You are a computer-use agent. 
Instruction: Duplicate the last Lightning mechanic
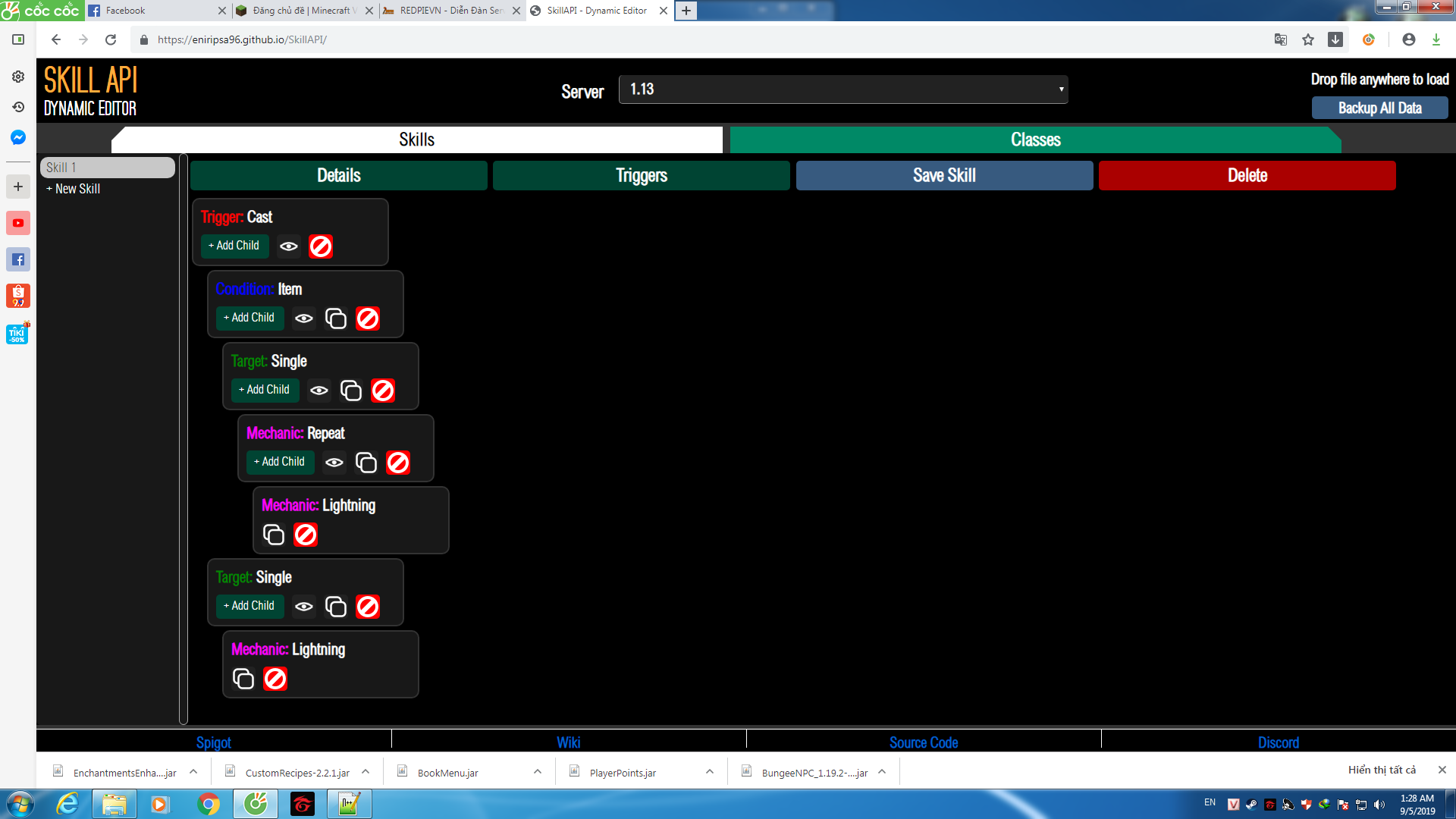[x=243, y=679]
